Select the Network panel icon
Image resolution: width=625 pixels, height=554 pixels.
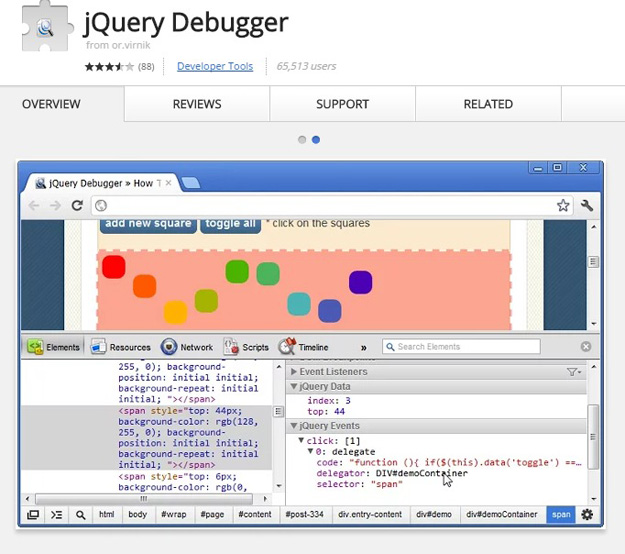click(x=169, y=347)
